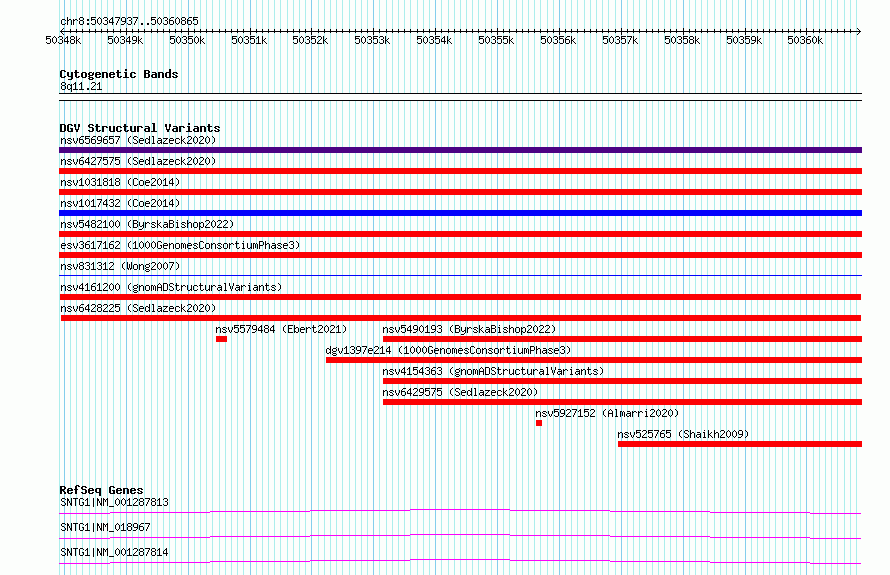
Task: Click nsv4161200 (gnomADStructuralVariants) label
Action: coord(171,287)
